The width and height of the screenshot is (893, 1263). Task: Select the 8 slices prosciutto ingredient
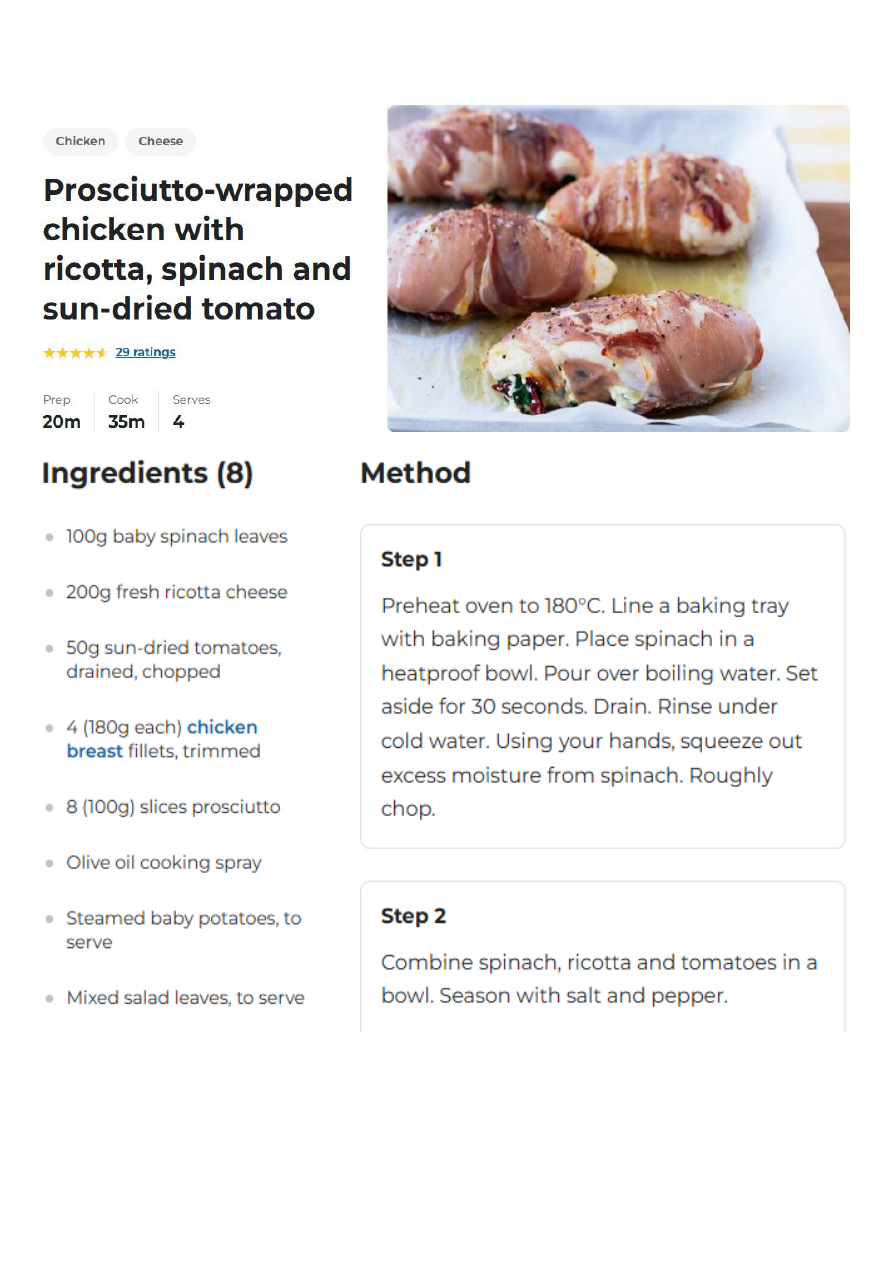173,807
